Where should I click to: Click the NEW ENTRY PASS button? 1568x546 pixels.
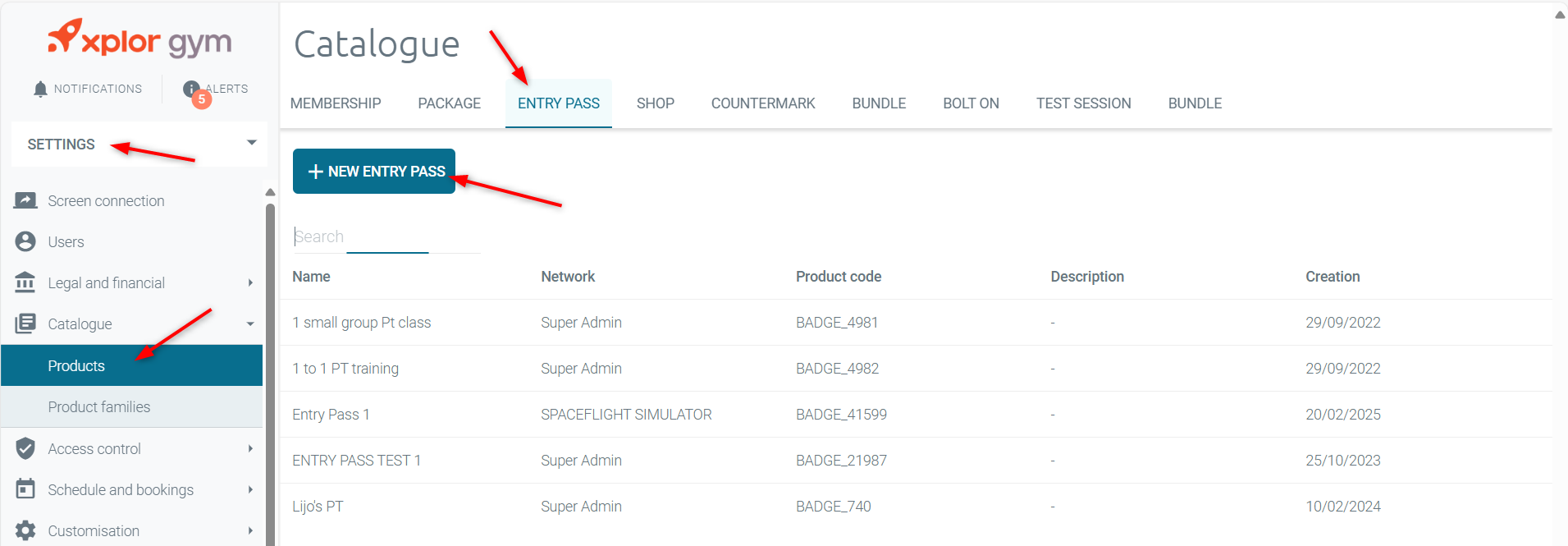pyautogui.click(x=374, y=171)
